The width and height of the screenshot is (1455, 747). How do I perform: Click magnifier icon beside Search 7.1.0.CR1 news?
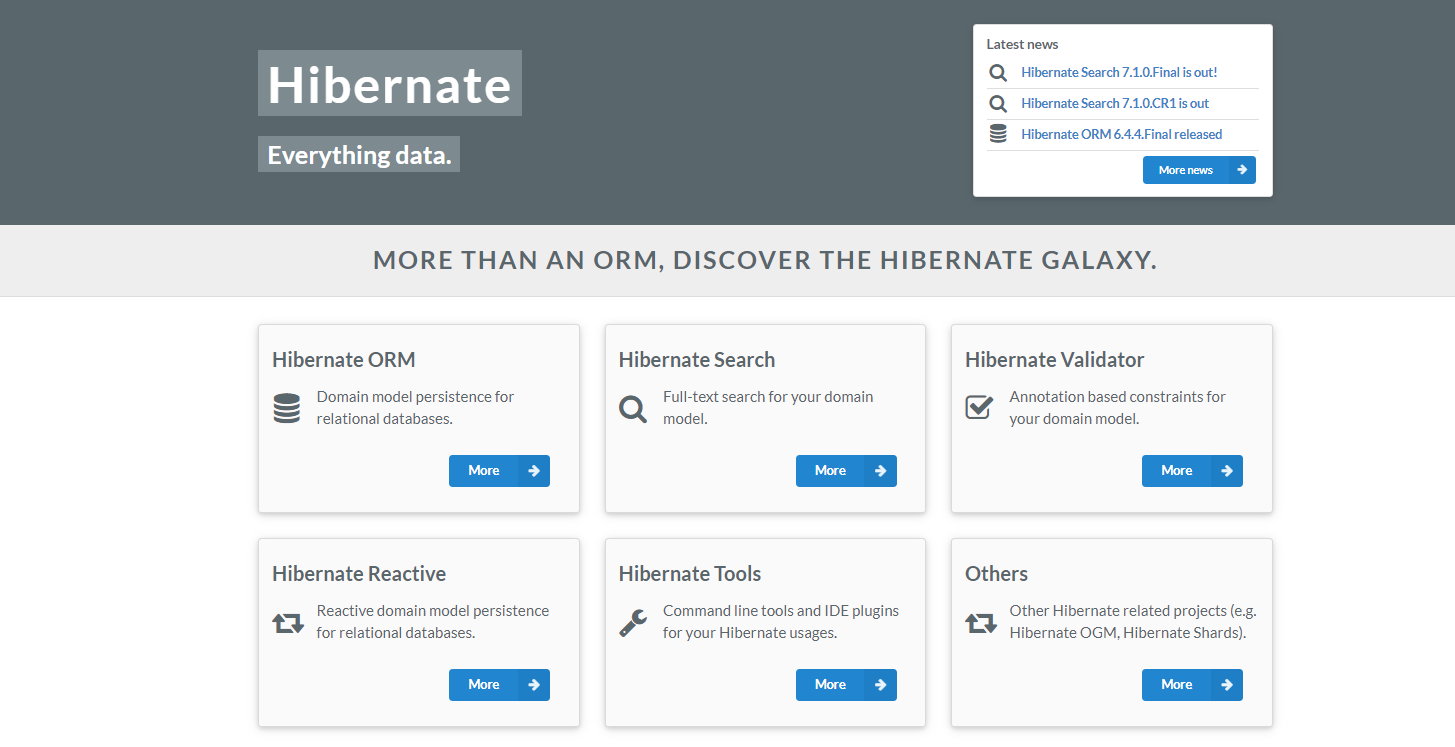pos(998,104)
